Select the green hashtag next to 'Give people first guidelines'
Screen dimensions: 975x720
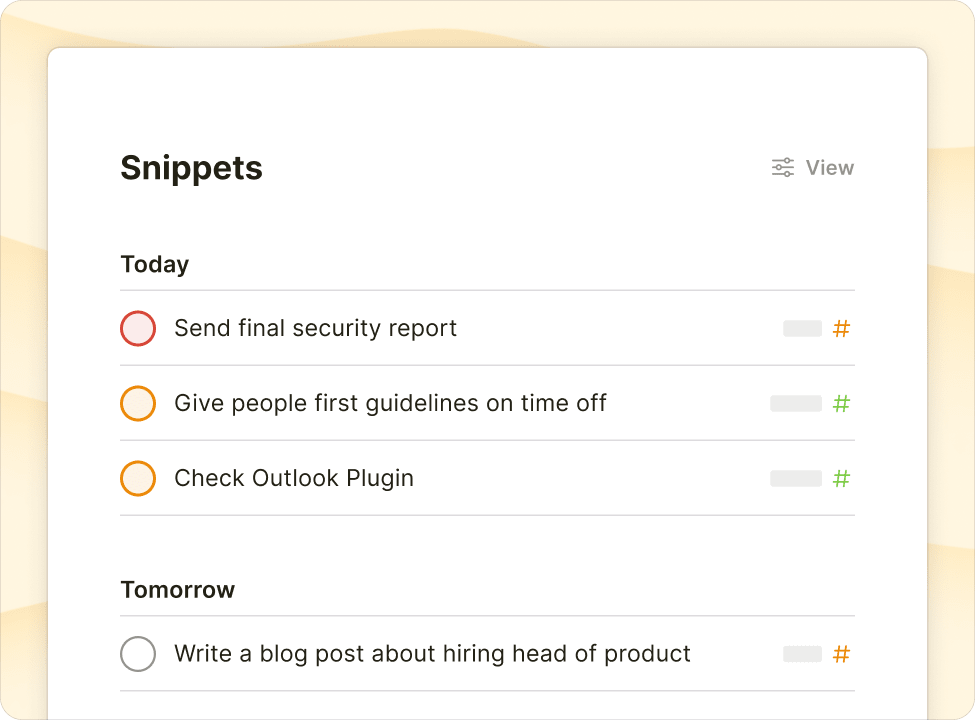click(x=840, y=403)
